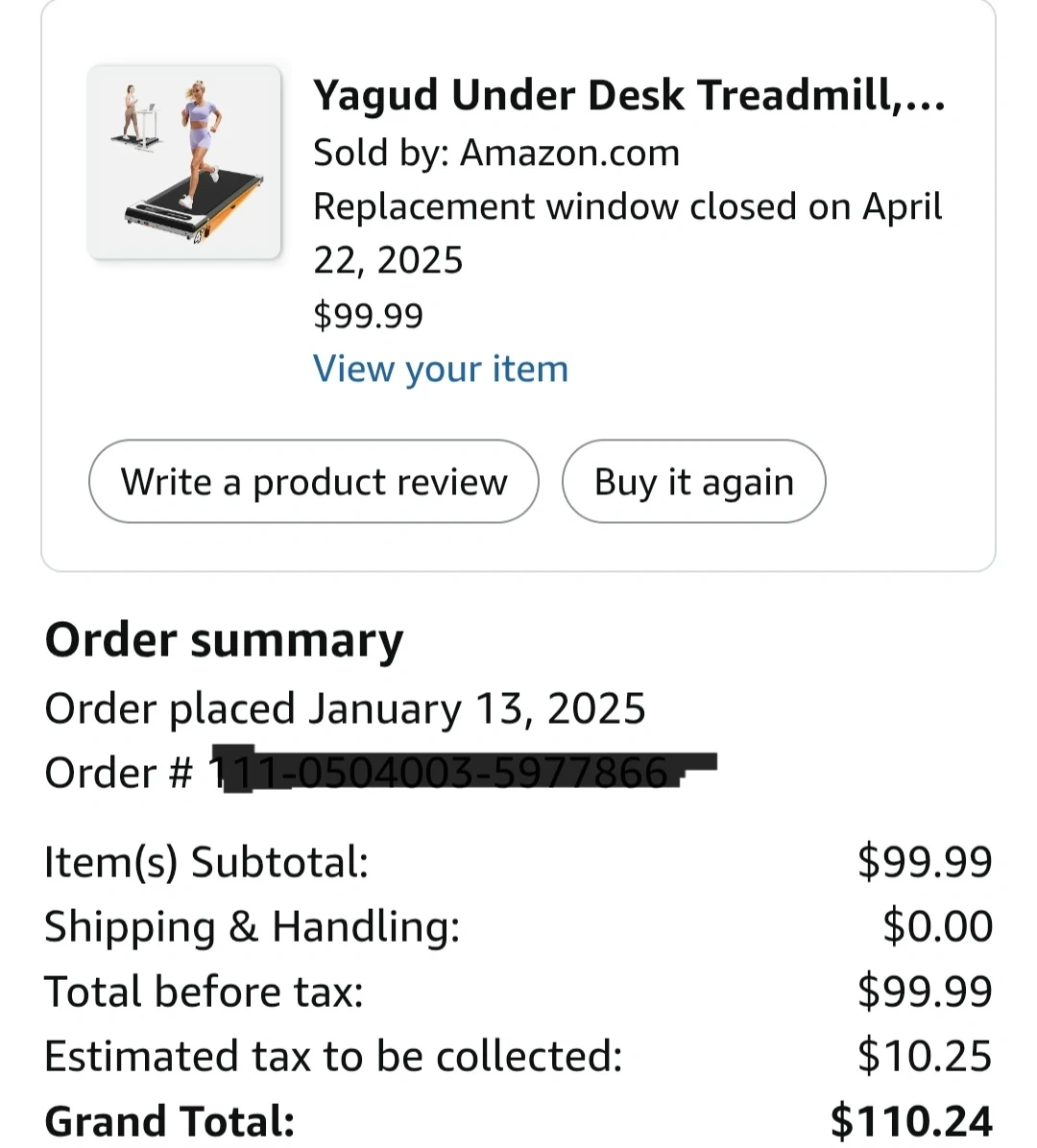The image size is (1037, 1148).
Task: Tap the redacted order number
Action: (x=461, y=773)
